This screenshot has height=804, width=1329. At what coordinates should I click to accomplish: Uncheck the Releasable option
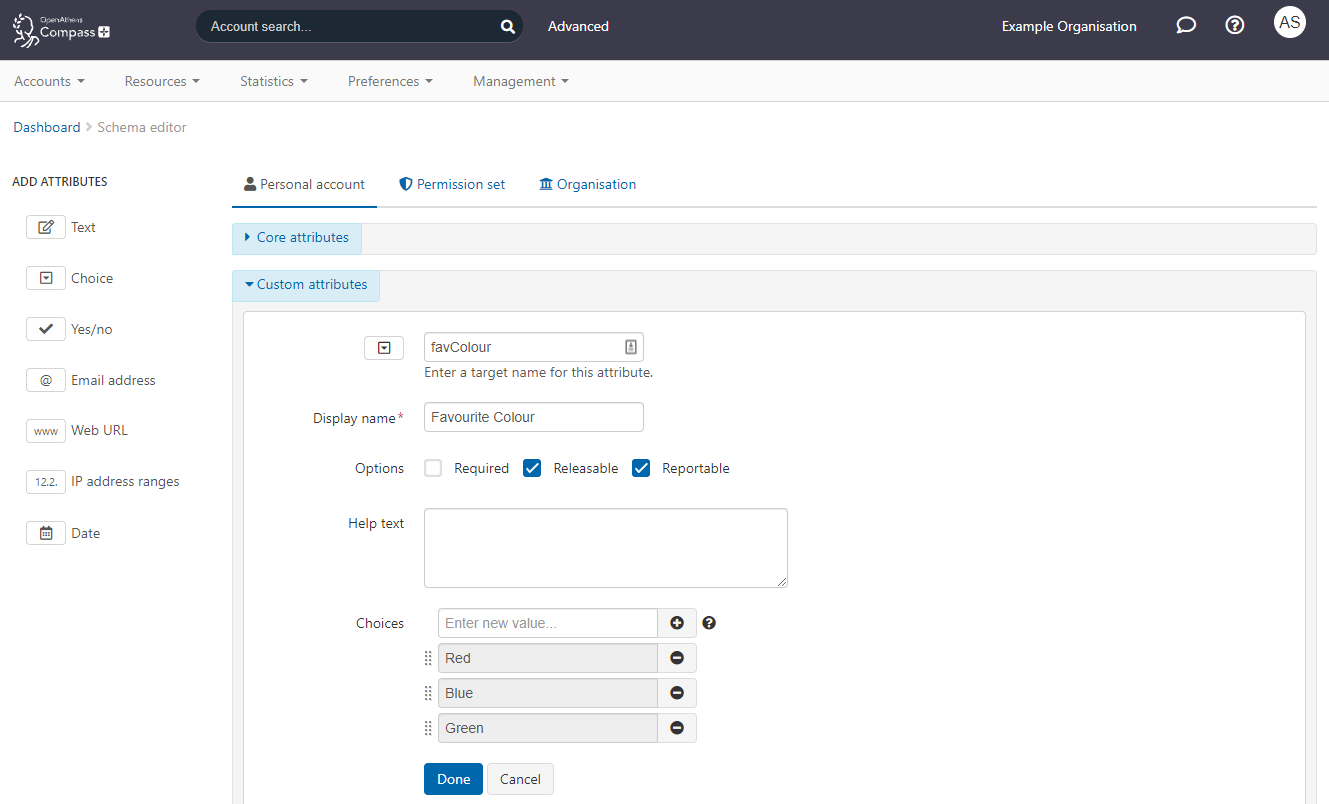(x=533, y=468)
